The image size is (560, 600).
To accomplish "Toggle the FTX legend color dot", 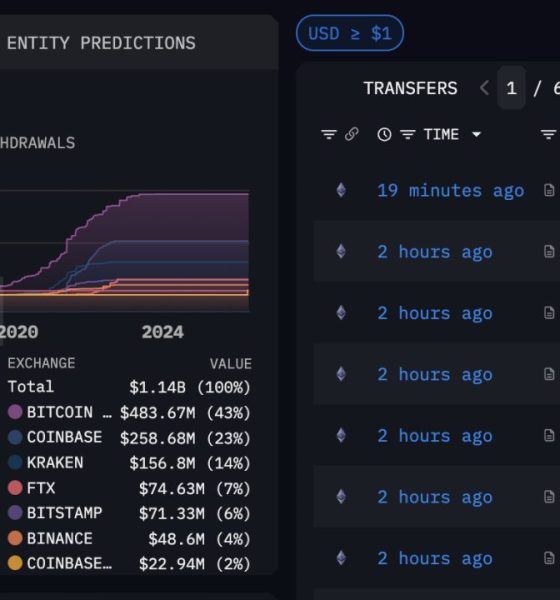I will [x=15, y=488].
